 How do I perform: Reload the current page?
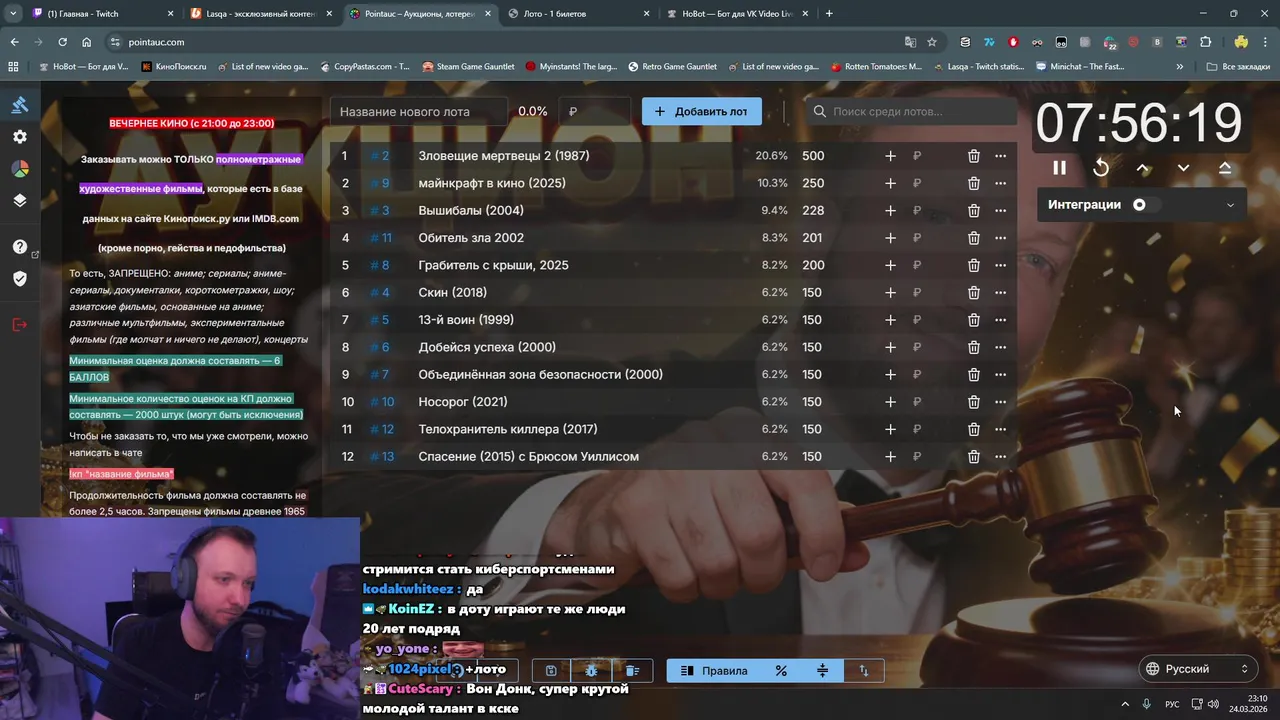tap(62, 42)
